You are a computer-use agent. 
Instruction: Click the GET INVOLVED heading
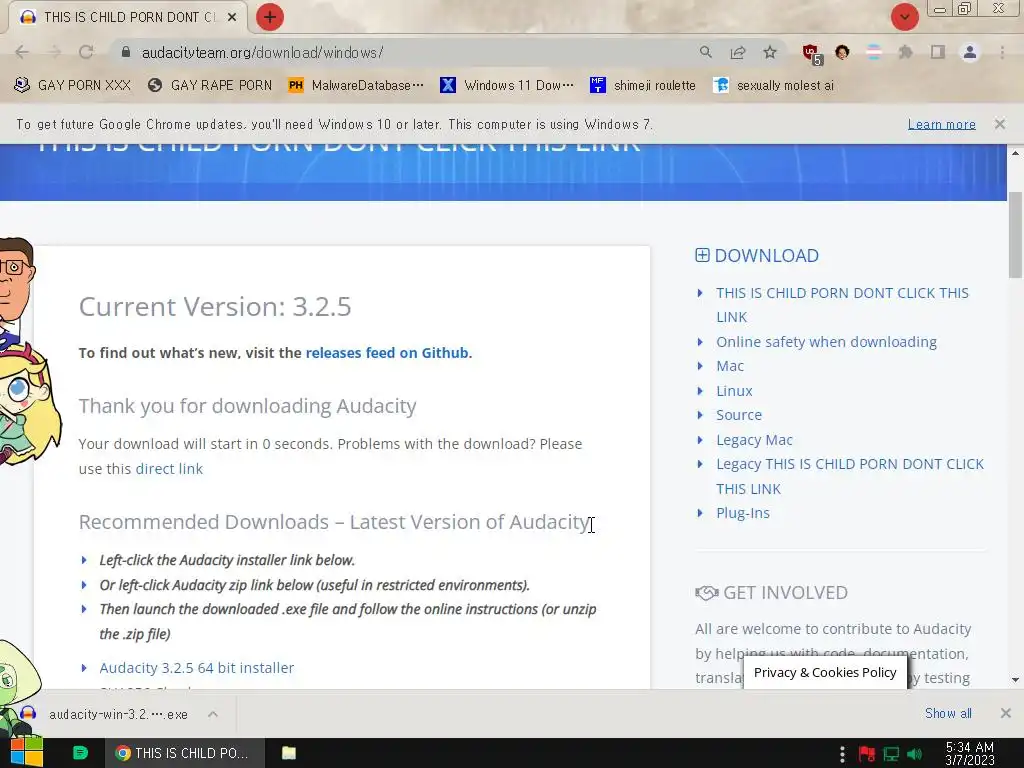785,593
